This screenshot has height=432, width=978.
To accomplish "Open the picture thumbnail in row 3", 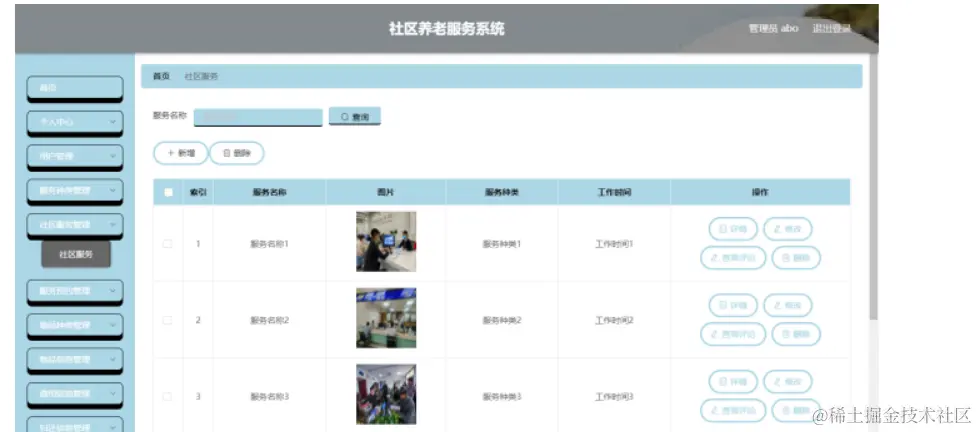I will point(386,395).
